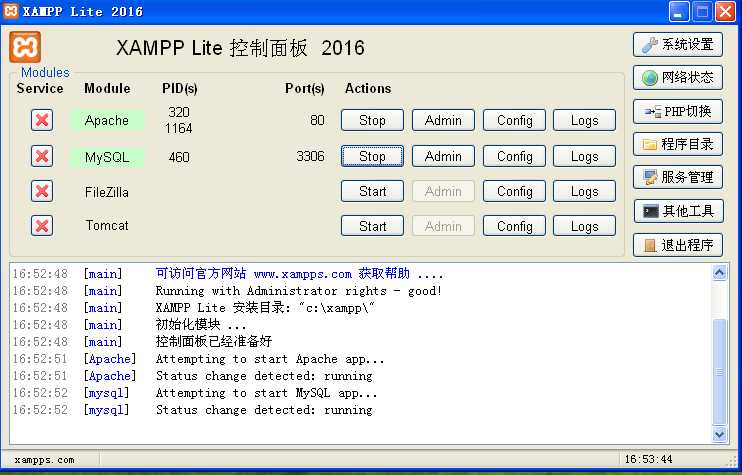Click the MySQL PID value 460
This screenshot has width=742, height=475.
(179, 157)
